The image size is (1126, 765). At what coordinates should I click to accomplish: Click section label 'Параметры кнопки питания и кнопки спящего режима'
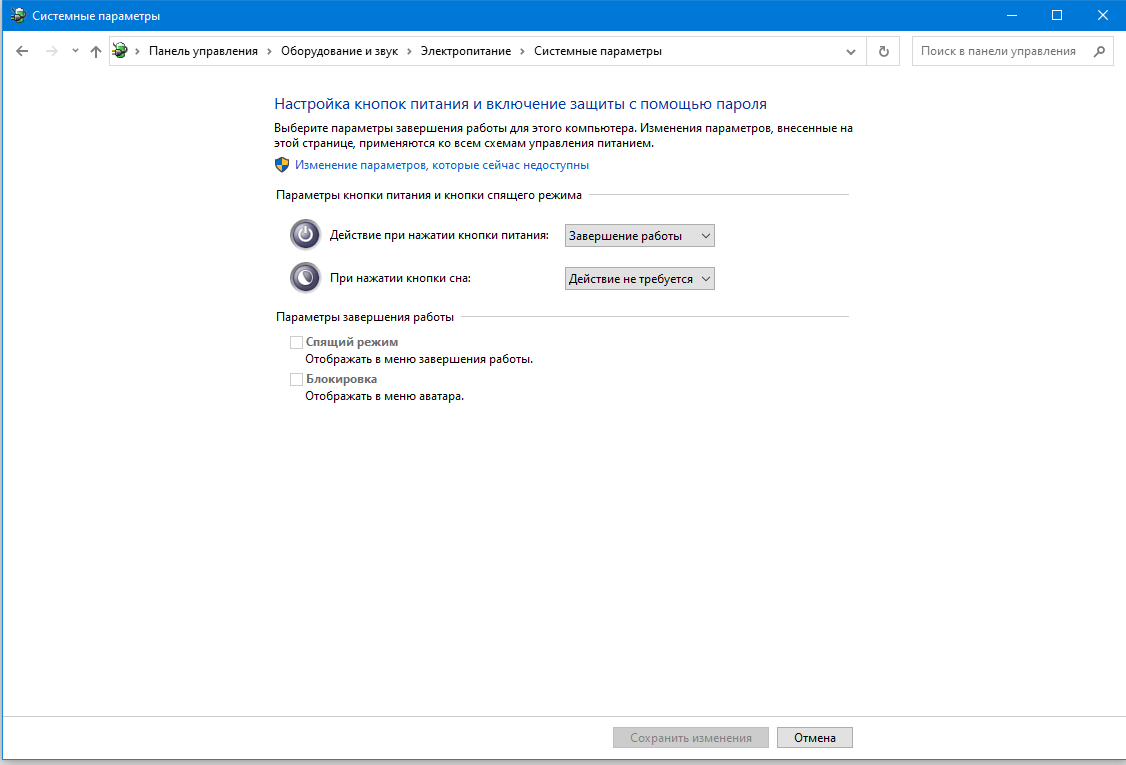coord(429,195)
